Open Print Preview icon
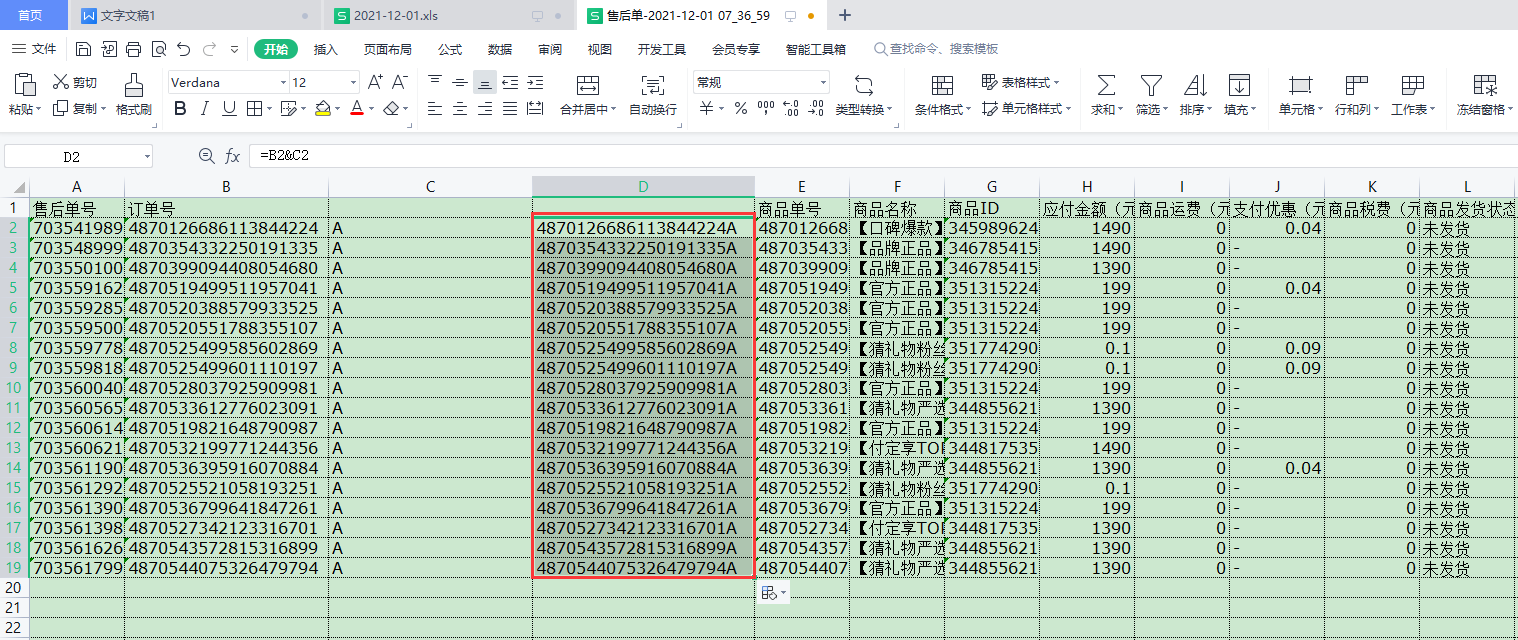 tap(159, 49)
